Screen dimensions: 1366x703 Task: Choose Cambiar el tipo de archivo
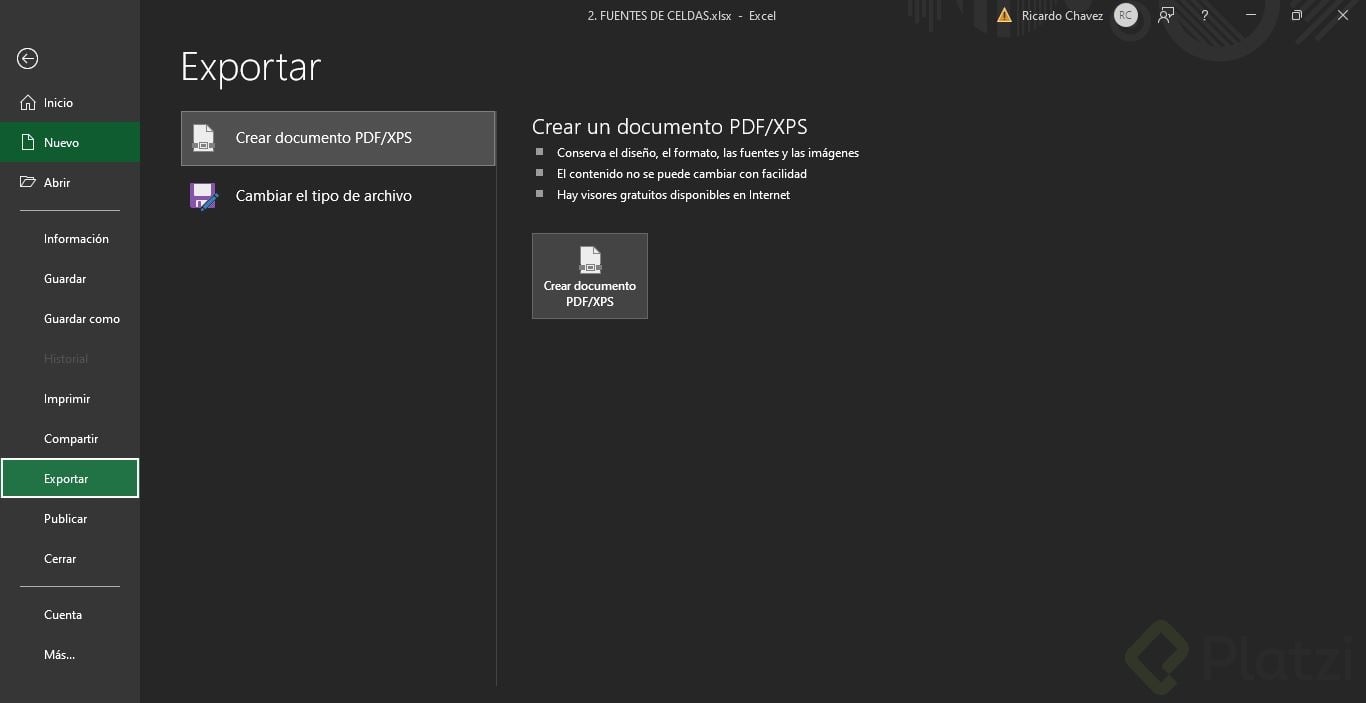click(x=338, y=196)
